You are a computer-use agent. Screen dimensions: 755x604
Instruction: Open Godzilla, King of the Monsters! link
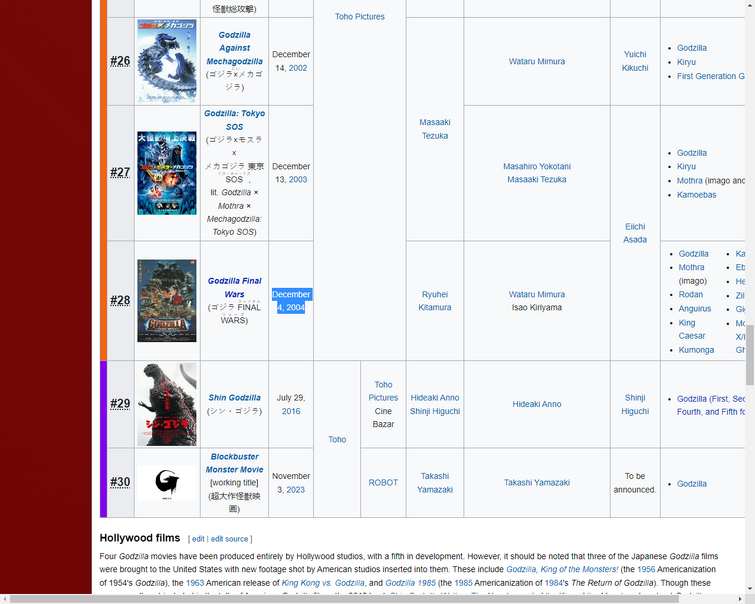tap(562, 569)
